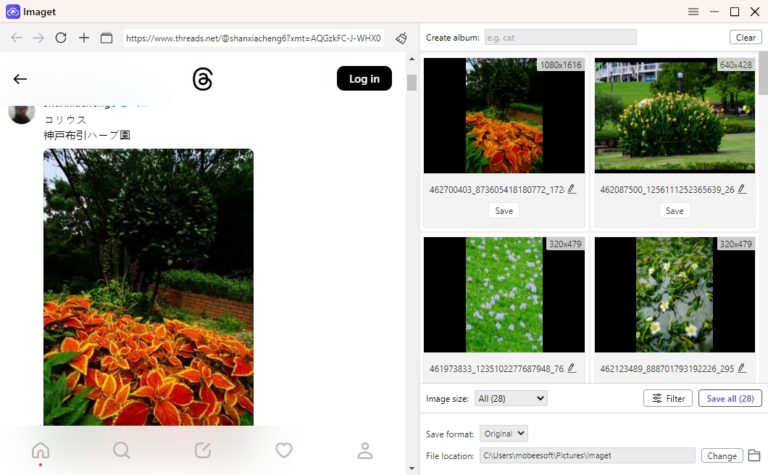
Task: Open the Save format dropdown
Action: [x=504, y=433]
